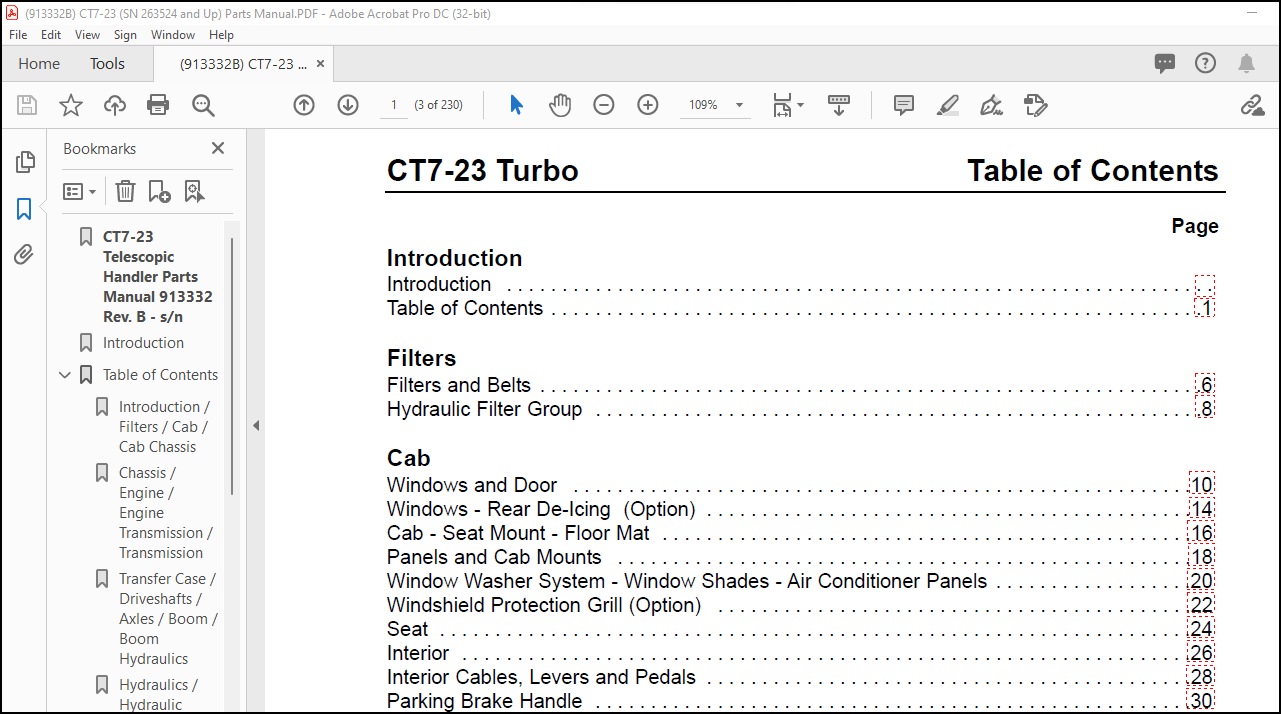Open the find text magnifier tool
This screenshot has width=1281, height=714.
204,105
